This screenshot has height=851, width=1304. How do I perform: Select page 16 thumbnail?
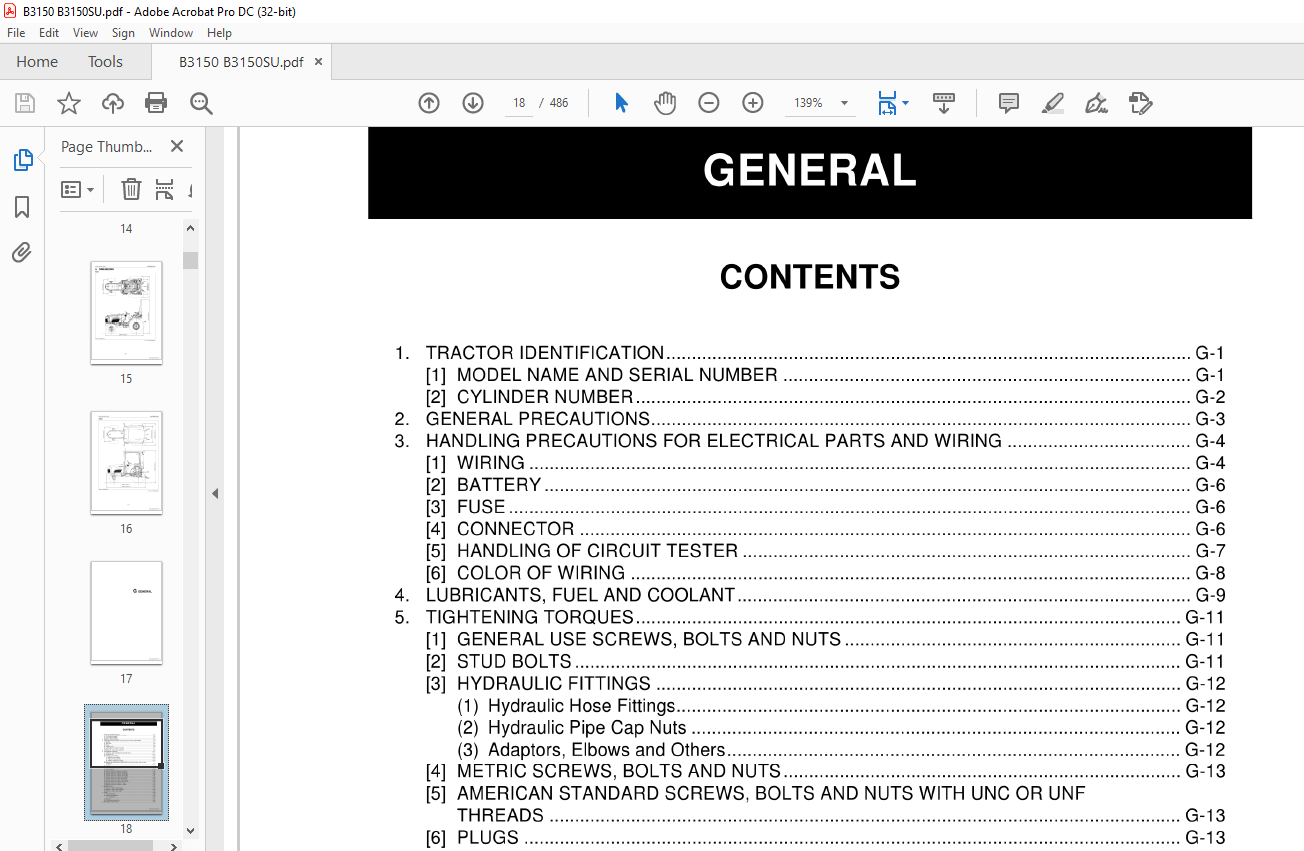(x=126, y=463)
